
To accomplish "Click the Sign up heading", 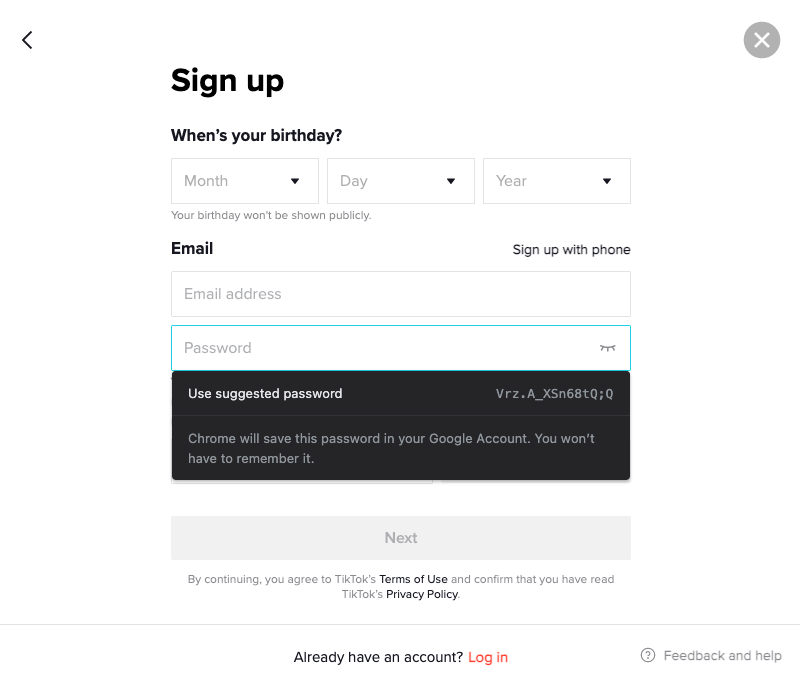I will click(227, 80).
